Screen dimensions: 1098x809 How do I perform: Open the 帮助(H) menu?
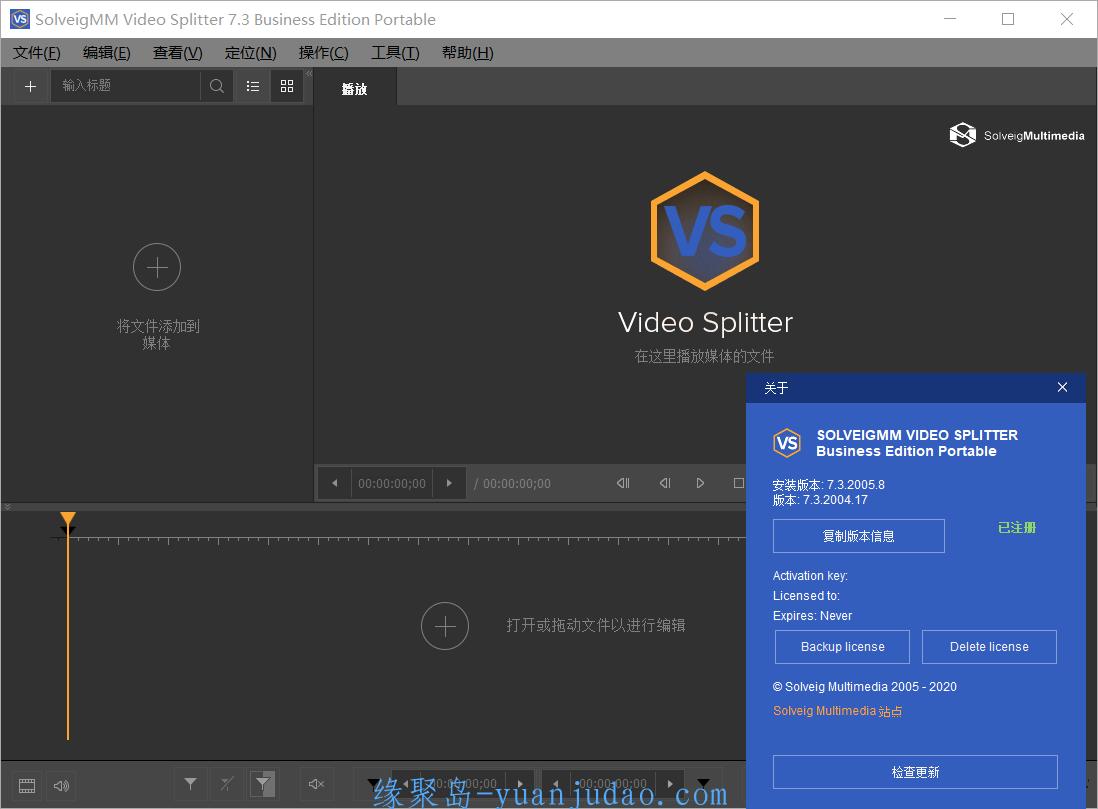coord(468,53)
